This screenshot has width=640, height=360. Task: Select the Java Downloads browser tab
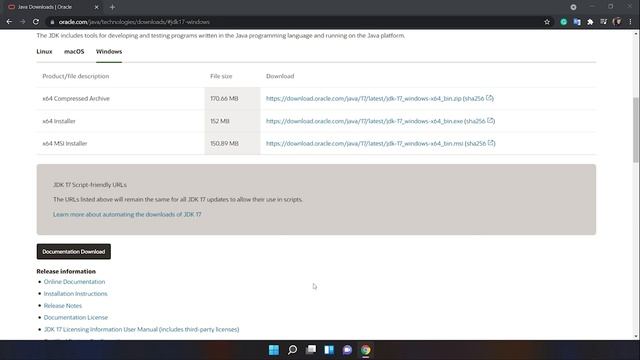tap(53, 7)
